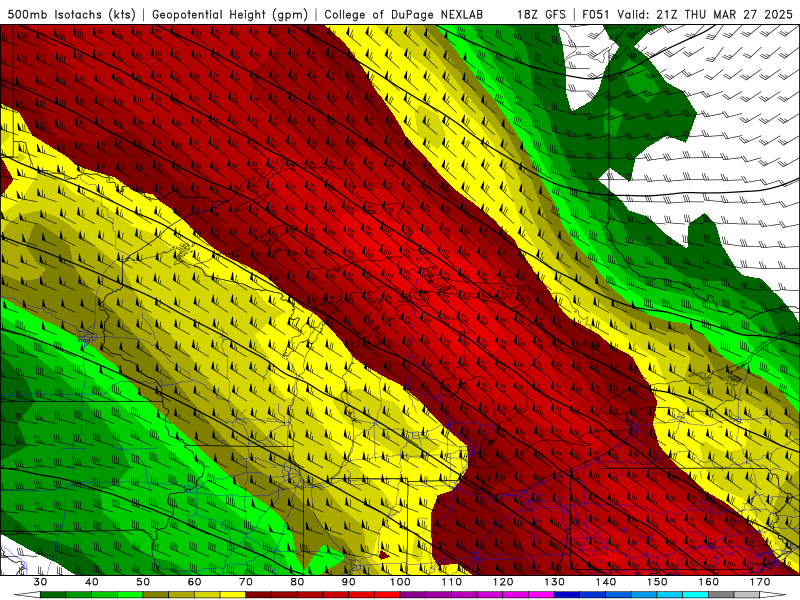The image size is (800, 600).
Task: Click the colorbar label '160'
Action: pos(709,582)
